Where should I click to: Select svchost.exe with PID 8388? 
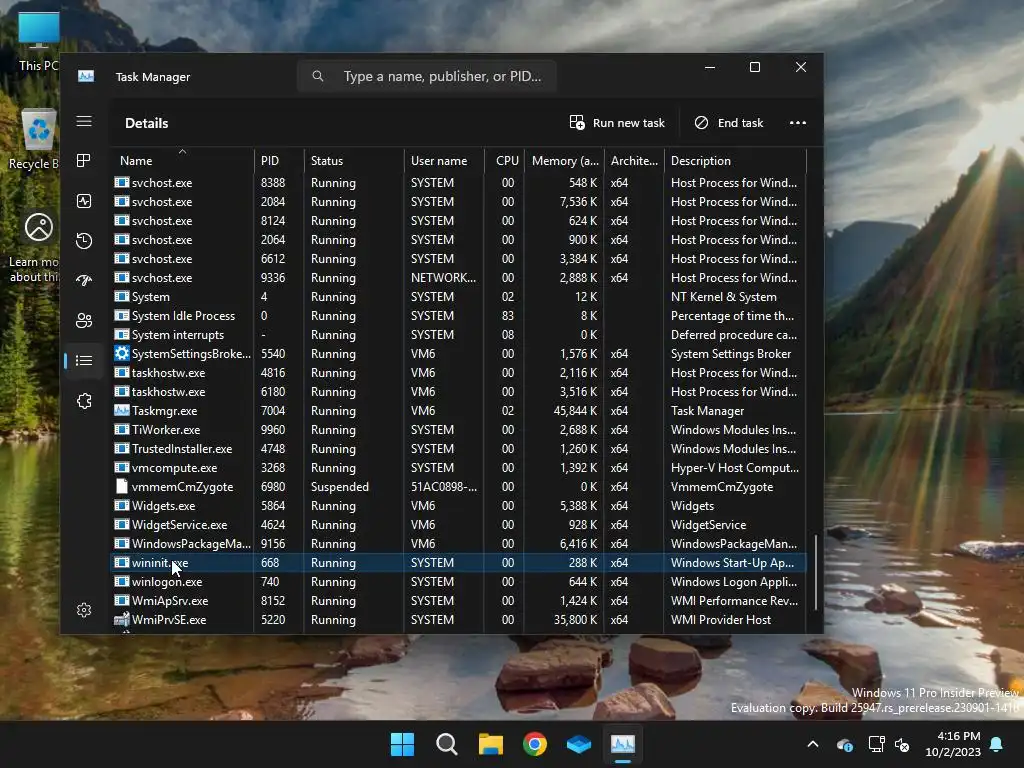pos(459,183)
